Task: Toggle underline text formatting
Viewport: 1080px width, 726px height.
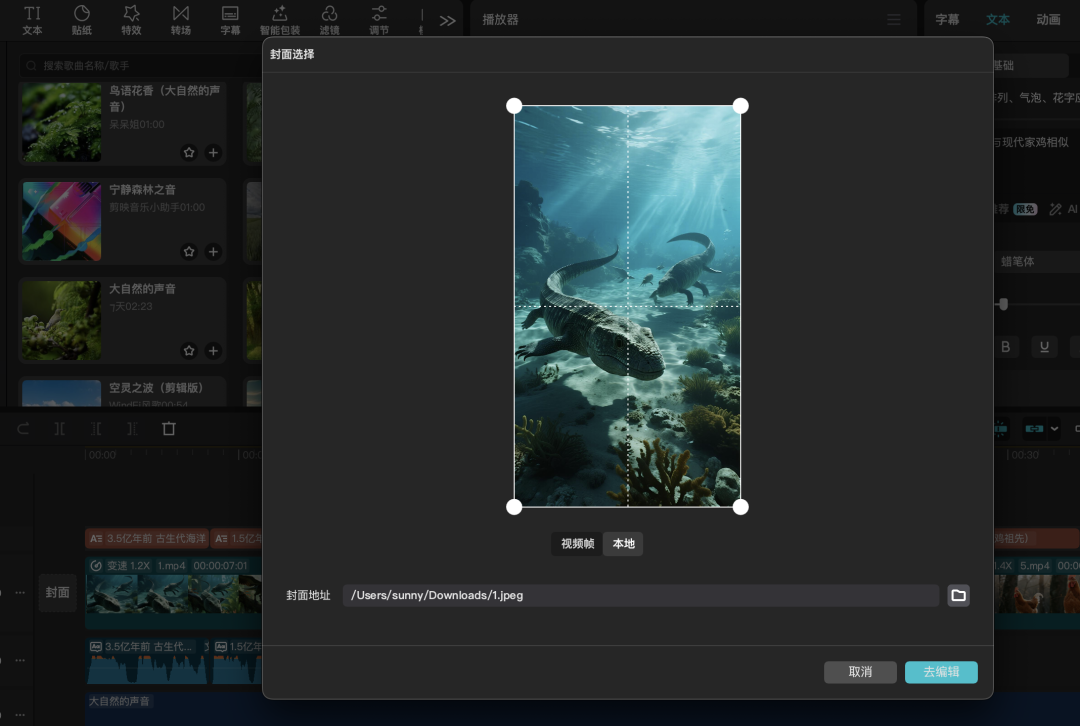Action: [x=1044, y=347]
